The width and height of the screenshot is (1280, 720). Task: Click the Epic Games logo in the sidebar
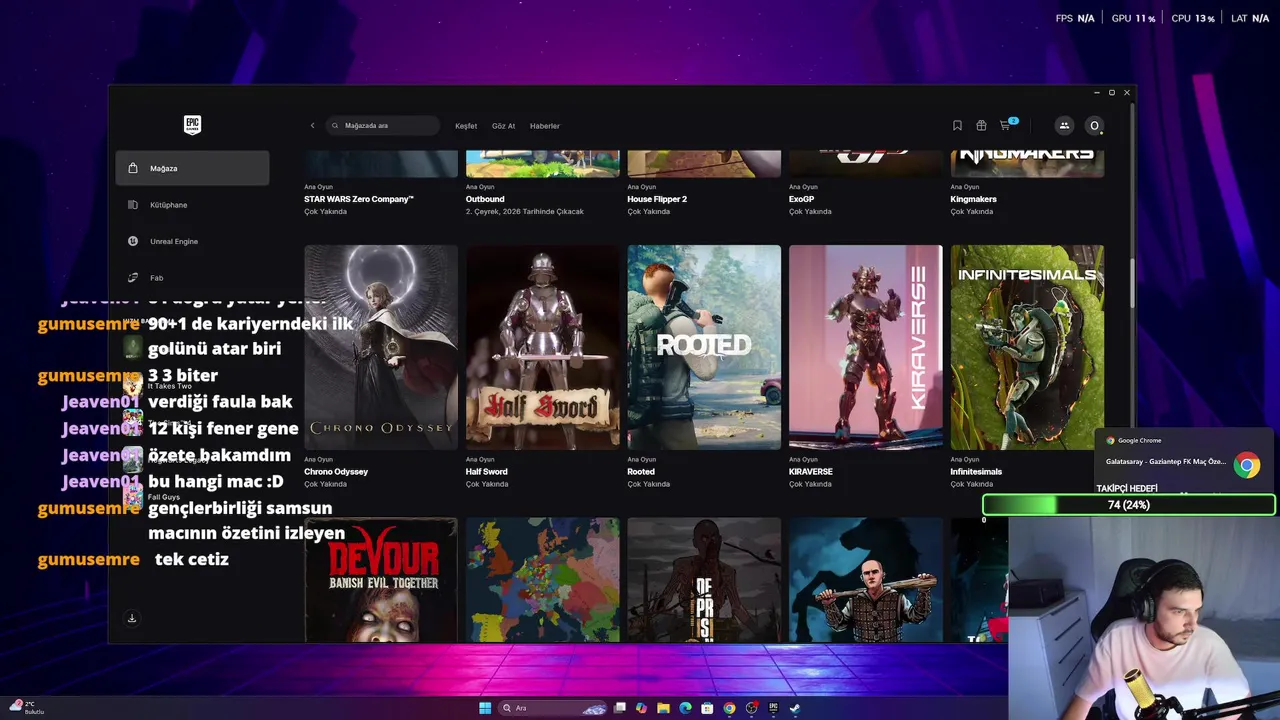click(x=192, y=125)
